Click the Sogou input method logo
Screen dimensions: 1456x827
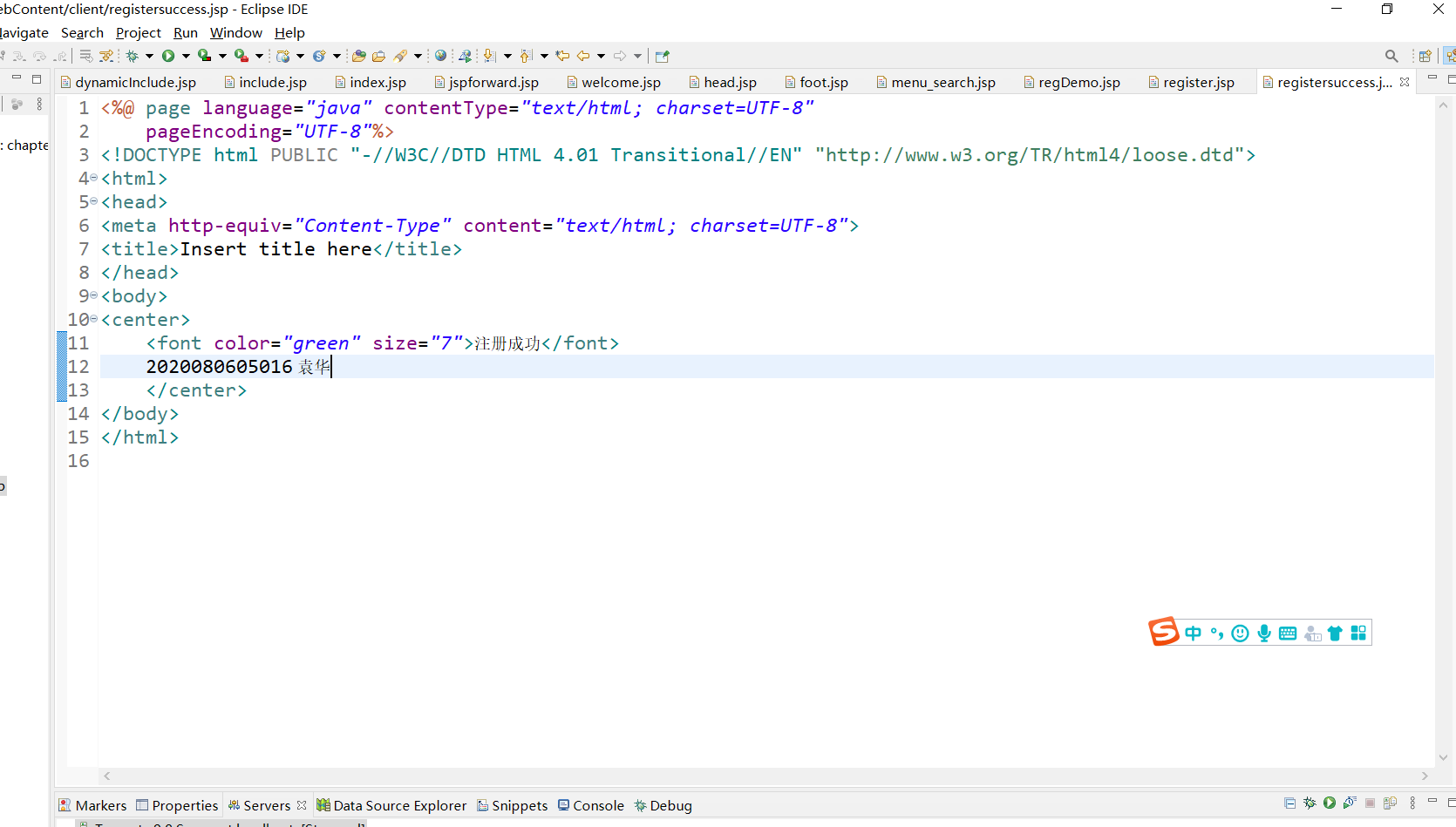tap(1164, 631)
